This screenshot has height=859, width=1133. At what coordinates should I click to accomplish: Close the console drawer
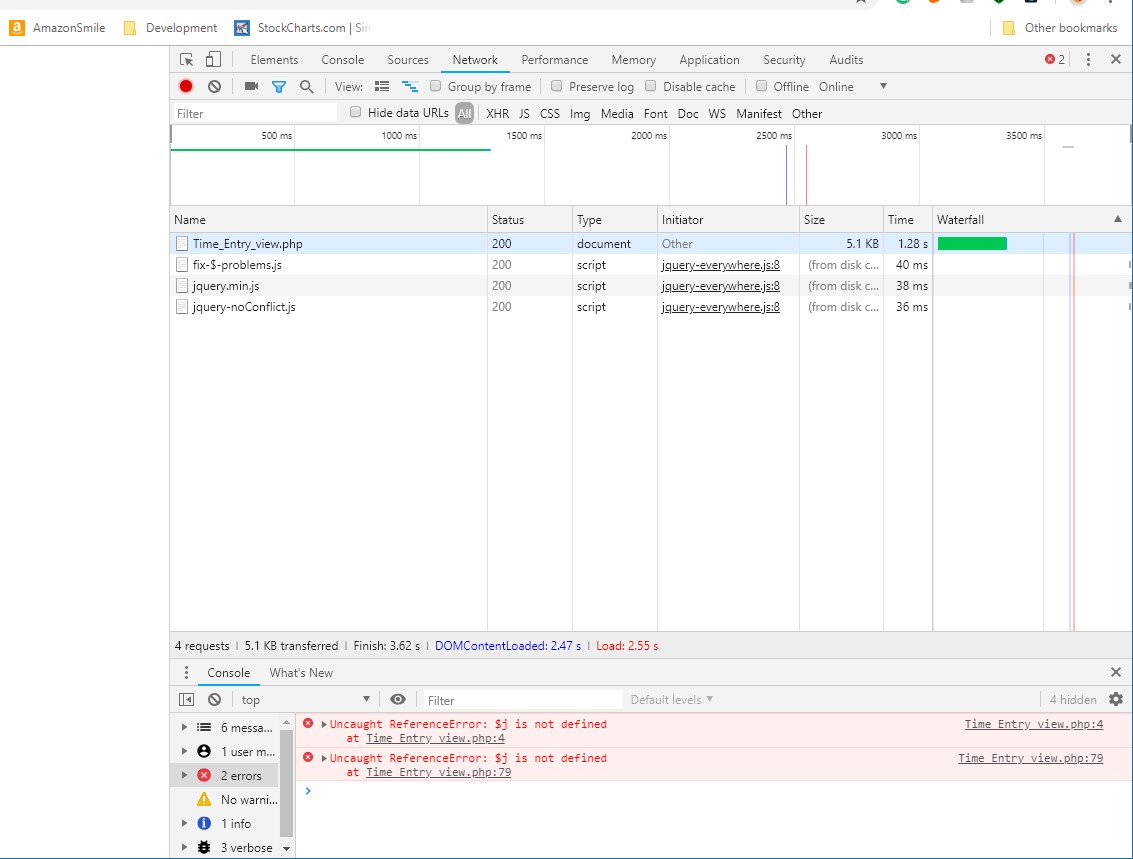1116,673
